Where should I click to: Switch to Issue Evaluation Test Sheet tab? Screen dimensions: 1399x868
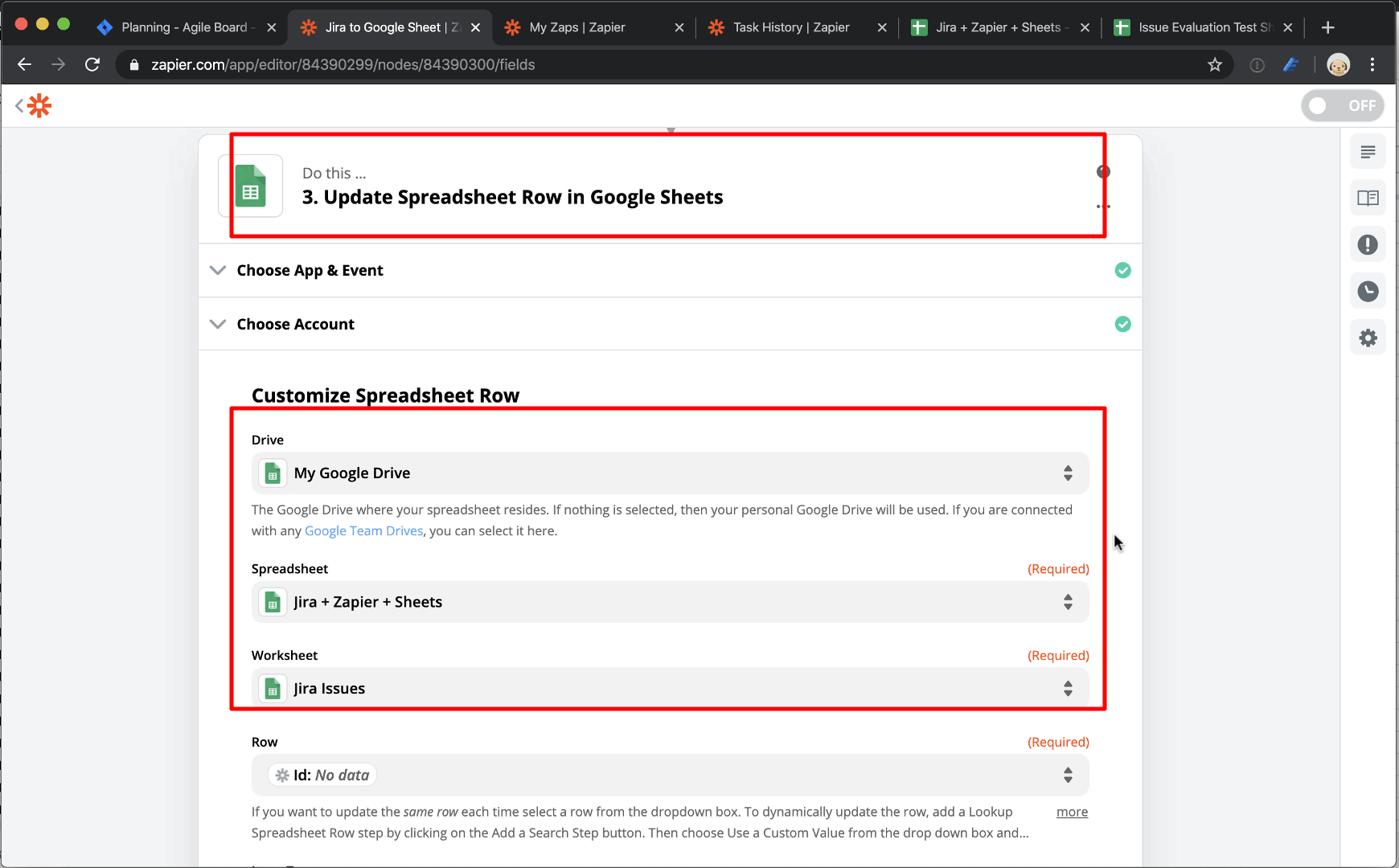click(1205, 27)
